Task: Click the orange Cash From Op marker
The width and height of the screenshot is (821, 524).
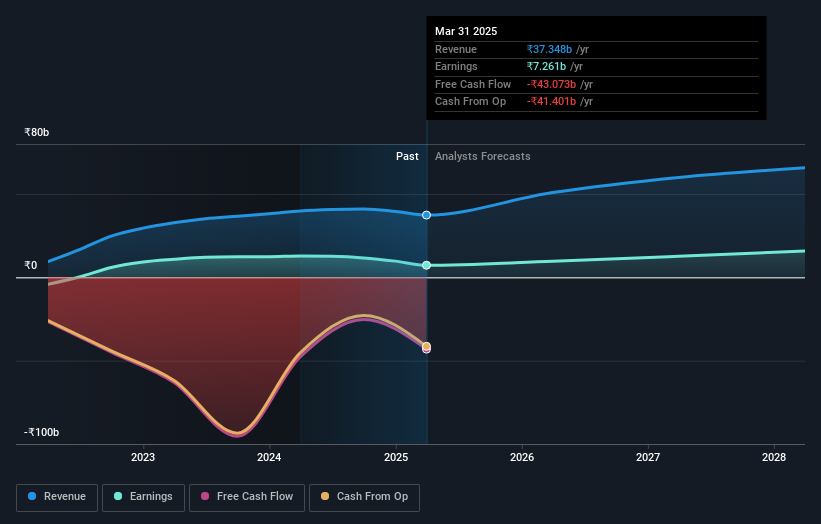Action: (427, 346)
